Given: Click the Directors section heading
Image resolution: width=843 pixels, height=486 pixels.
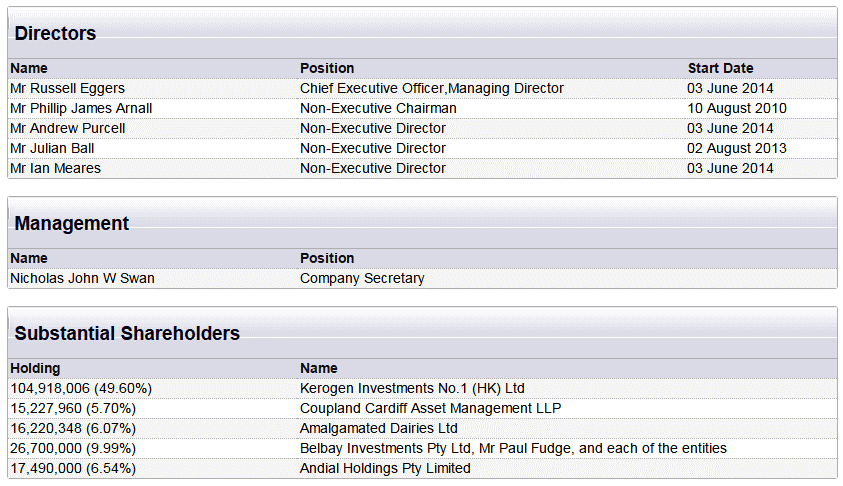Looking at the screenshot, I should 55,33.
